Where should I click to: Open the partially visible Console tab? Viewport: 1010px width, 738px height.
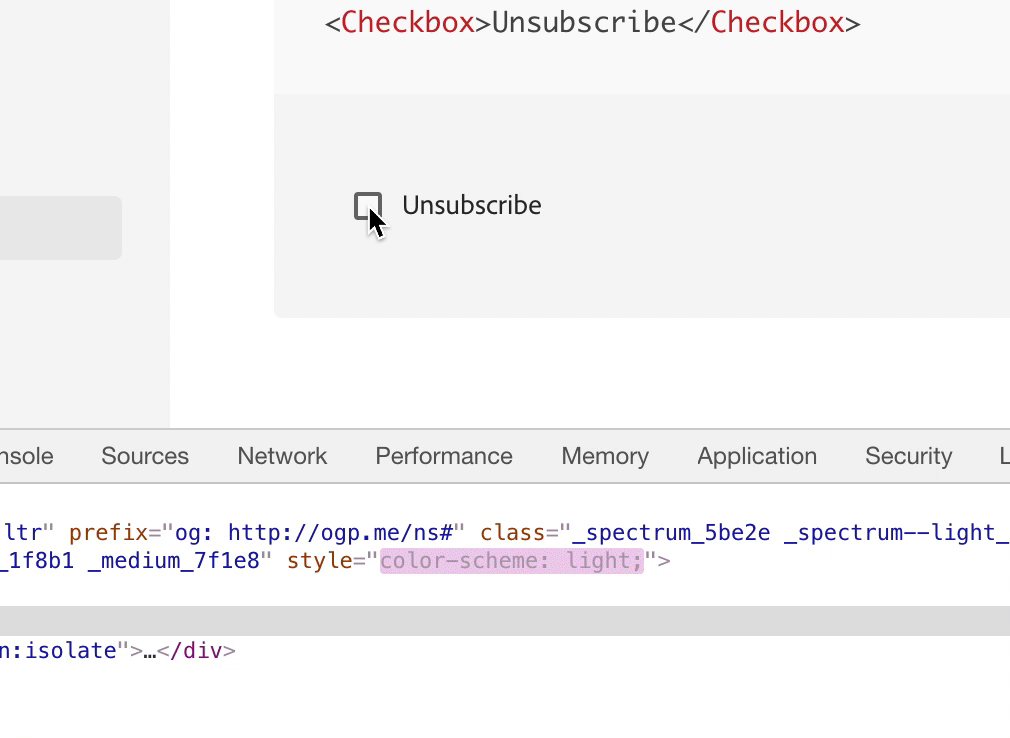coord(26,456)
